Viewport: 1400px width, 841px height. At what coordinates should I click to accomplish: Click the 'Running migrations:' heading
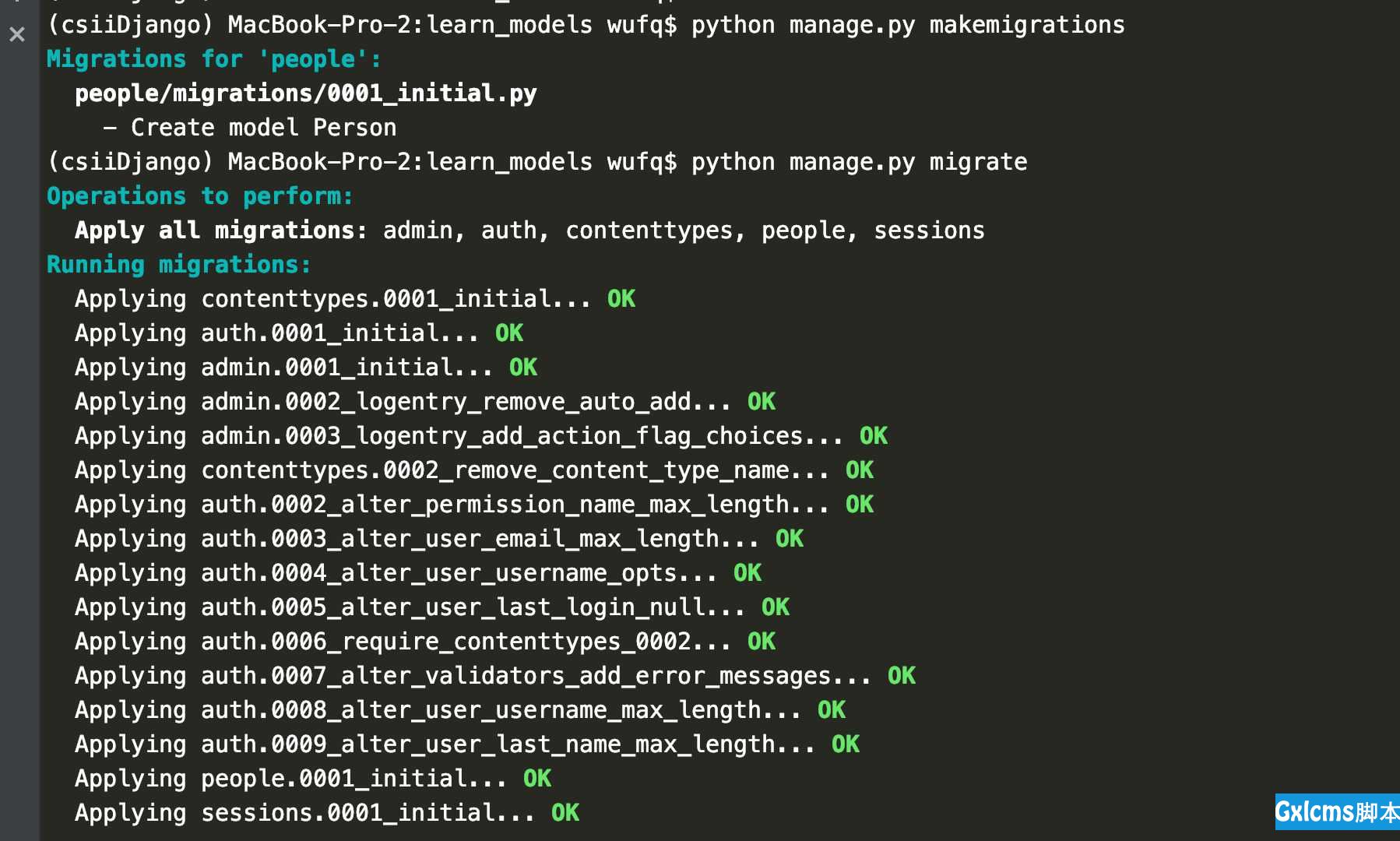tap(179, 265)
